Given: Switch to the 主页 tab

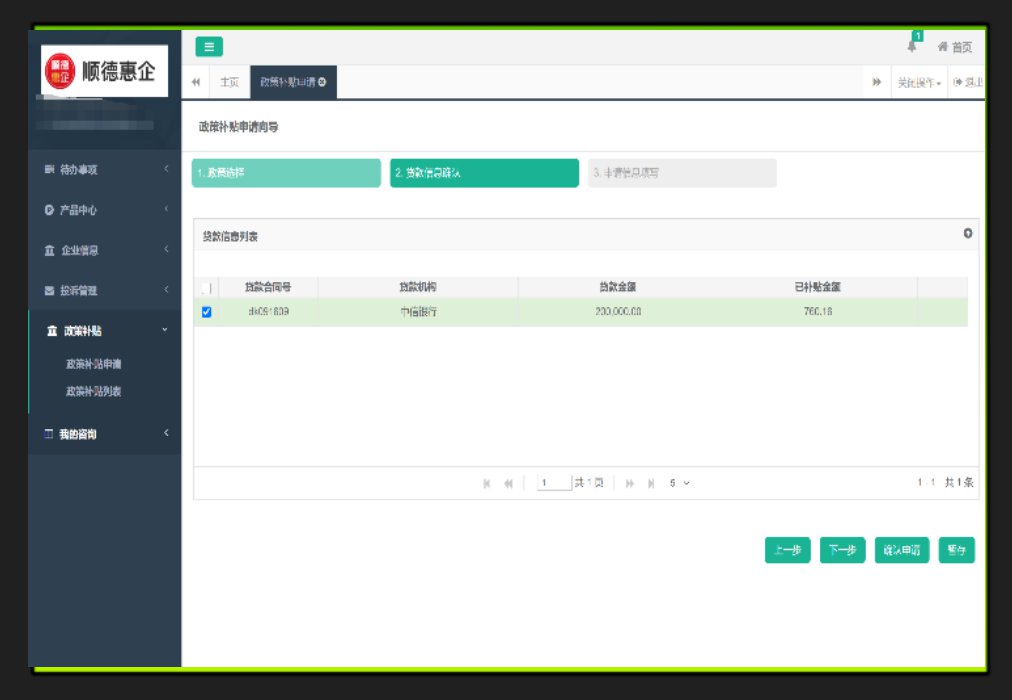Looking at the screenshot, I should 229,82.
